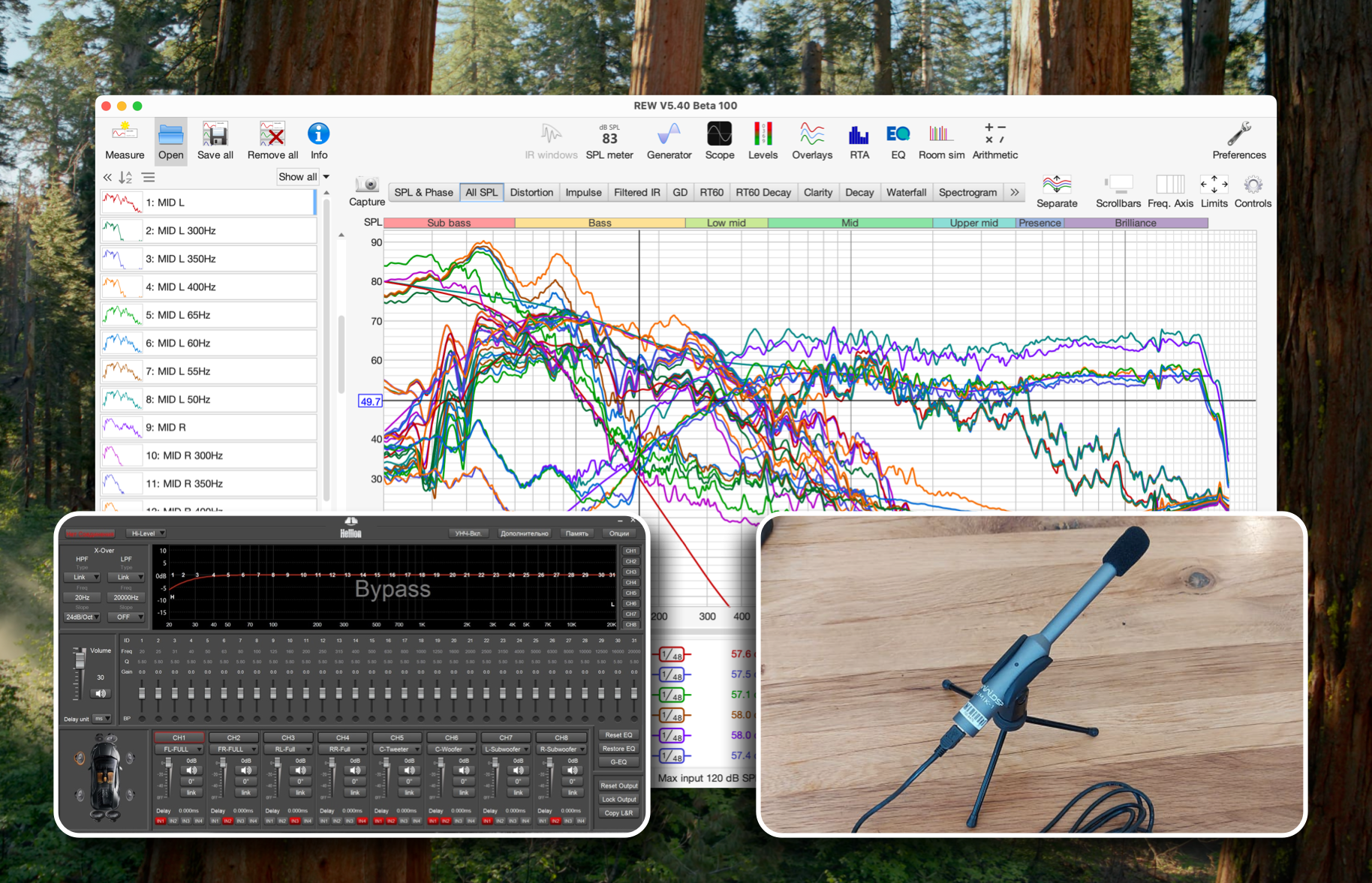1372x883 pixels.
Task: Click the Copy L&R button
Action: point(618,813)
